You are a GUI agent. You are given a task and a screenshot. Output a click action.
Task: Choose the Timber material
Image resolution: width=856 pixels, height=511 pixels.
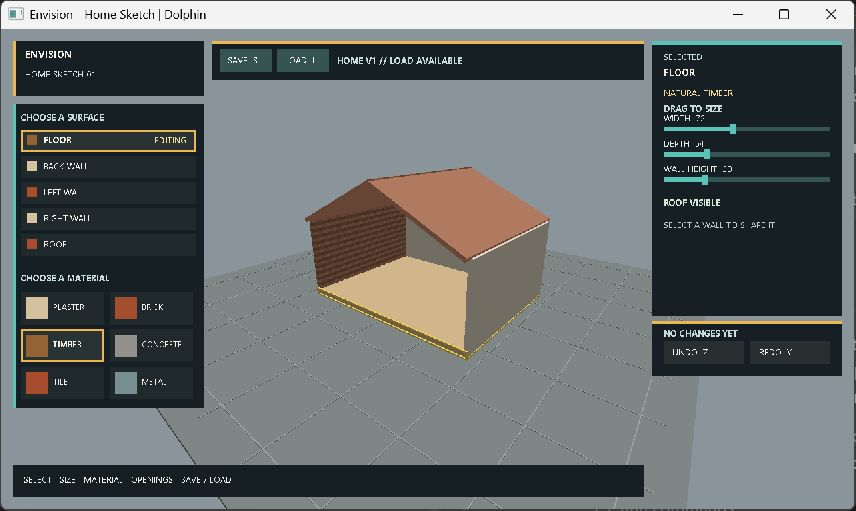[x=62, y=345]
